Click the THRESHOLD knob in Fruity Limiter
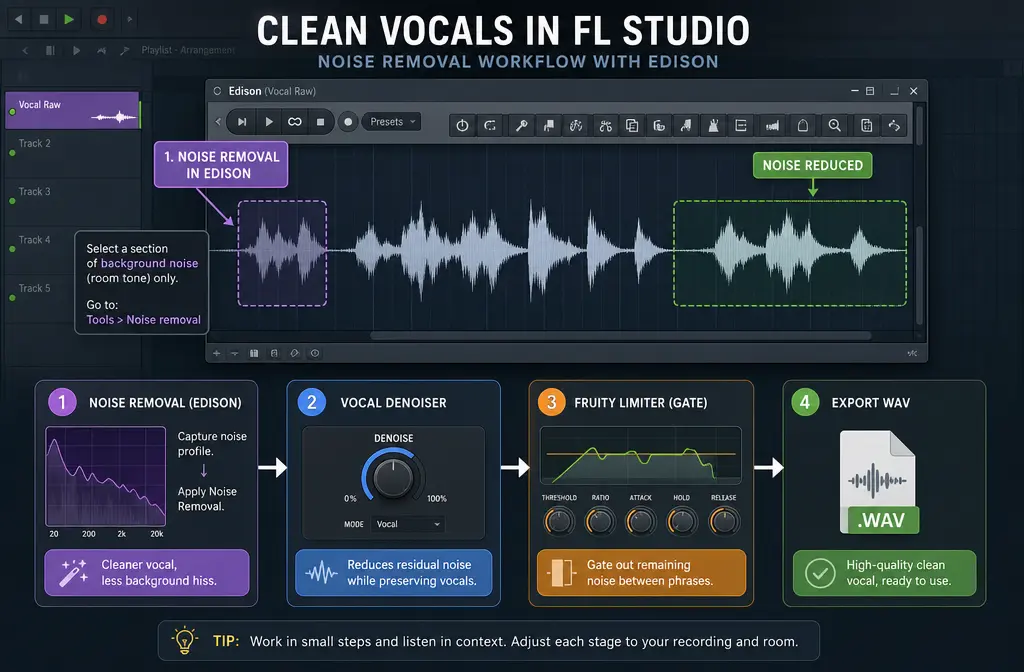Screen dimensions: 1024x672 559,522
